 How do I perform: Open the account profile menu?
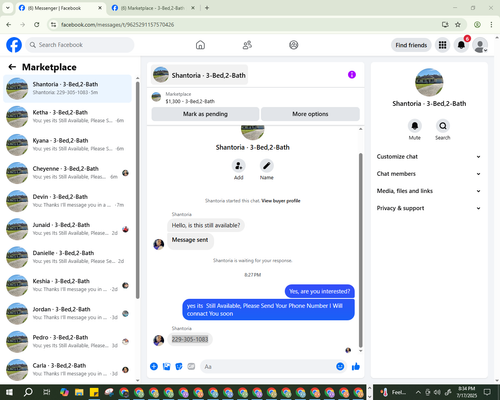(x=480, y=45)
